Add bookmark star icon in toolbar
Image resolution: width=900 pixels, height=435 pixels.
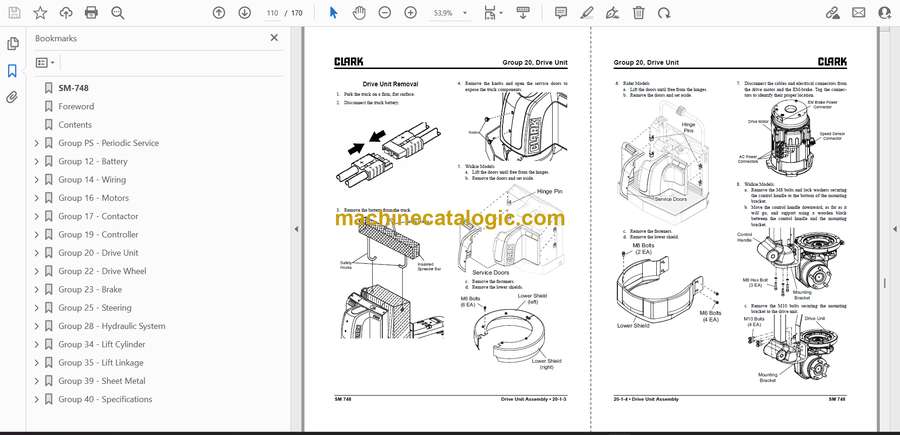coord(40,13)
